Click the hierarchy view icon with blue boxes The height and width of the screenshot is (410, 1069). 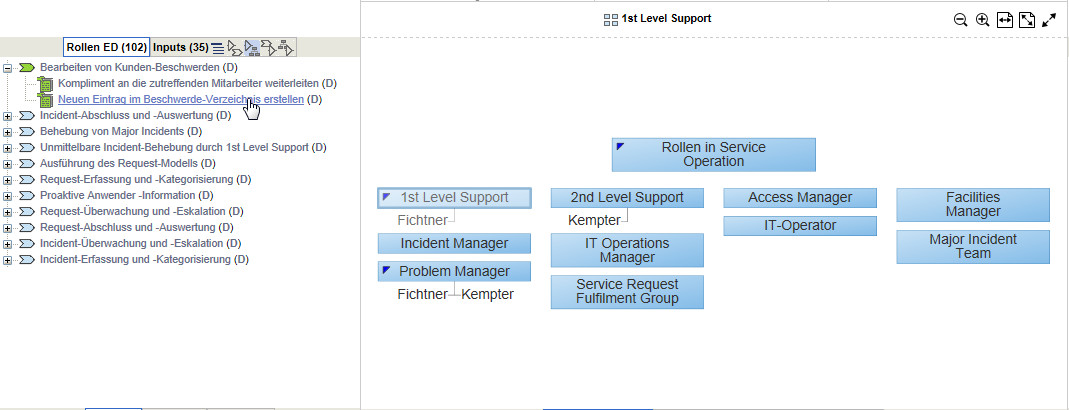(x=252, y=48)
